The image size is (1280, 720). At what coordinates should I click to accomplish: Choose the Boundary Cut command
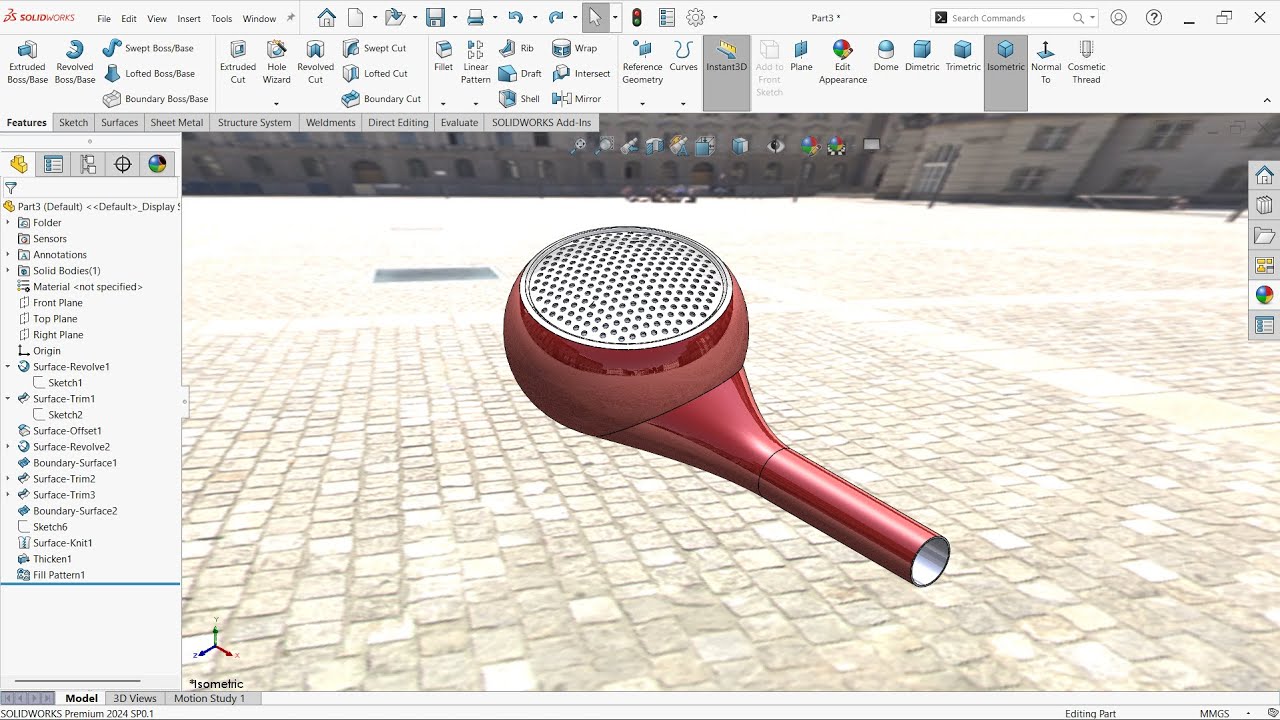(381, 99)
